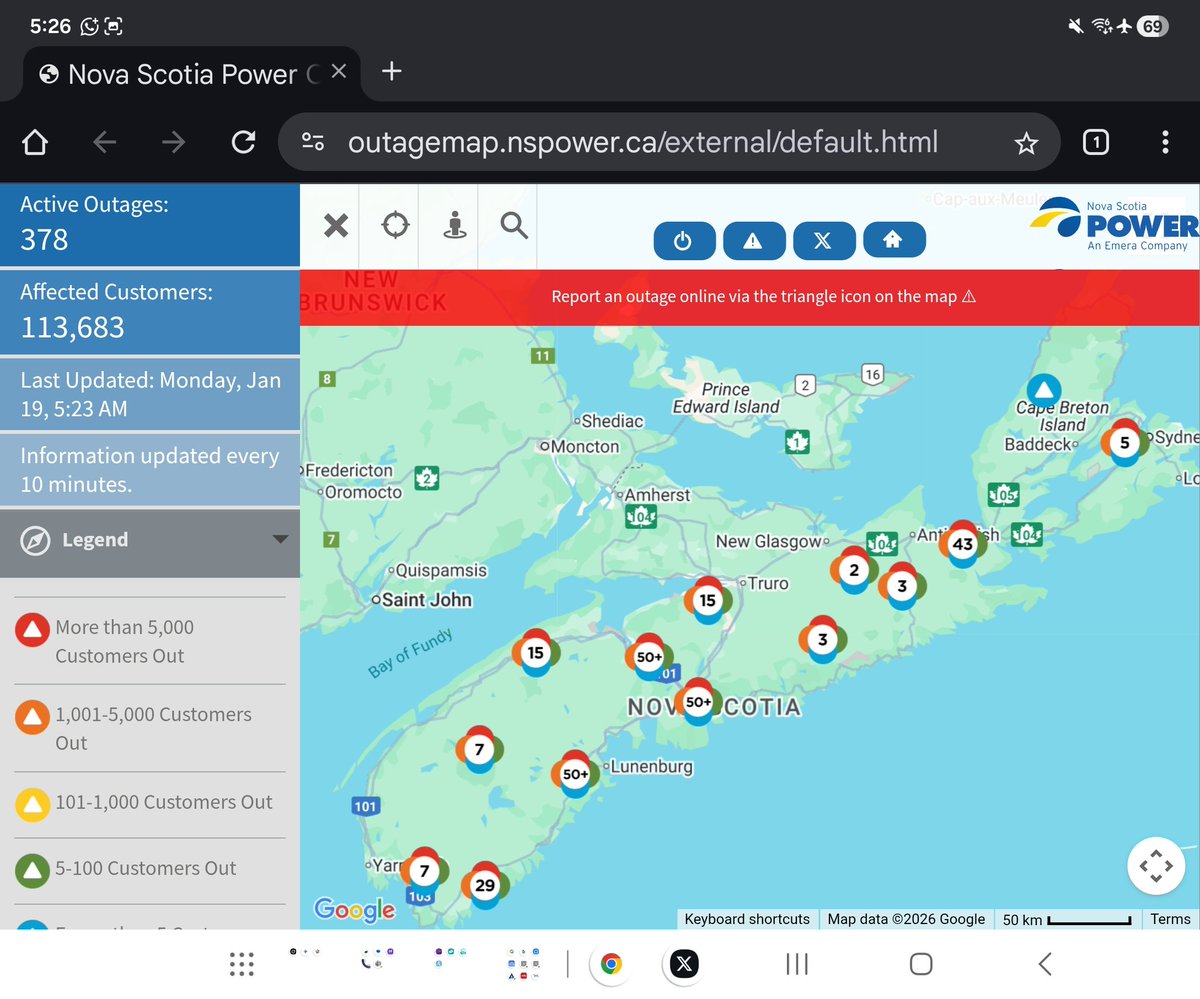Close the side panel with the X icon
The width and height of the screenshot is (1200, 999).
click(x=336, y=226)
